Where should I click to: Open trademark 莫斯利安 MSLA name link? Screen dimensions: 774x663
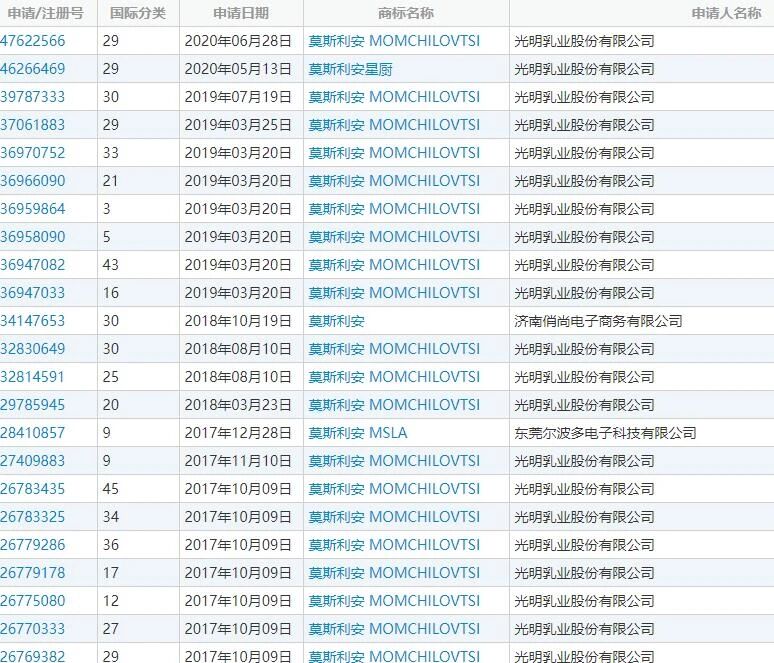(358, 433)
